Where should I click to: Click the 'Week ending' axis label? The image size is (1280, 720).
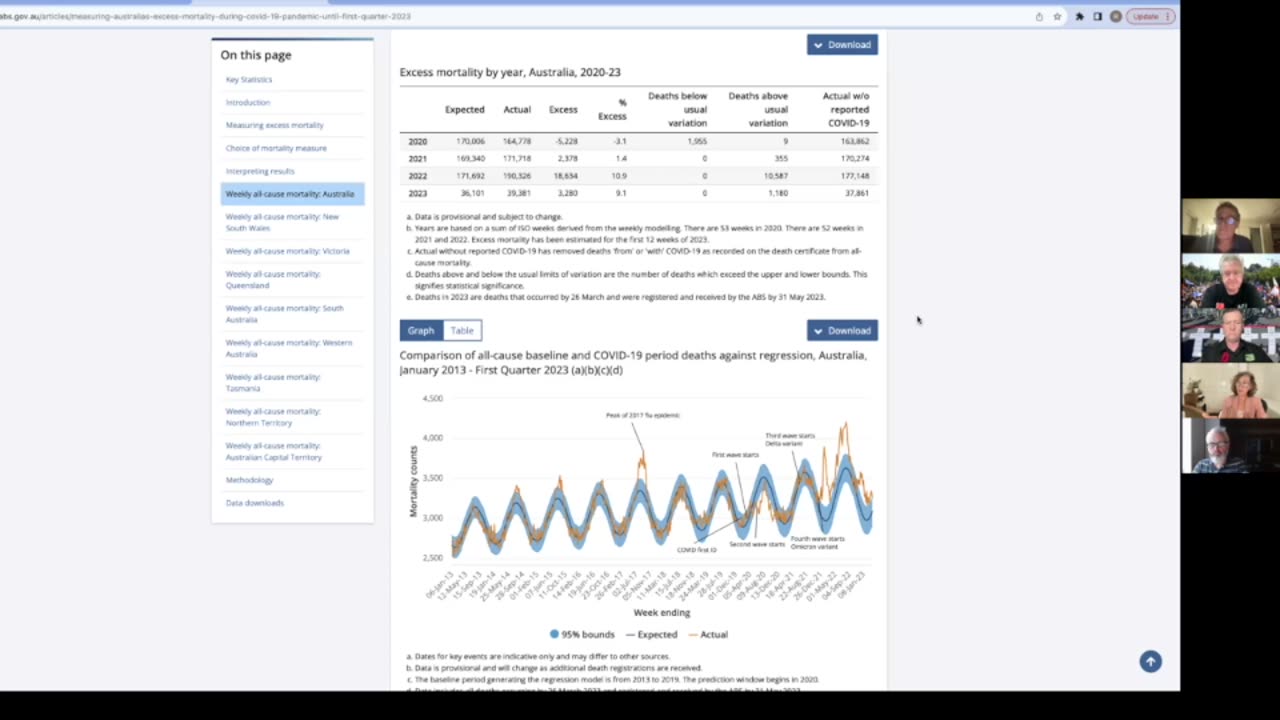(x=662, y=612)
